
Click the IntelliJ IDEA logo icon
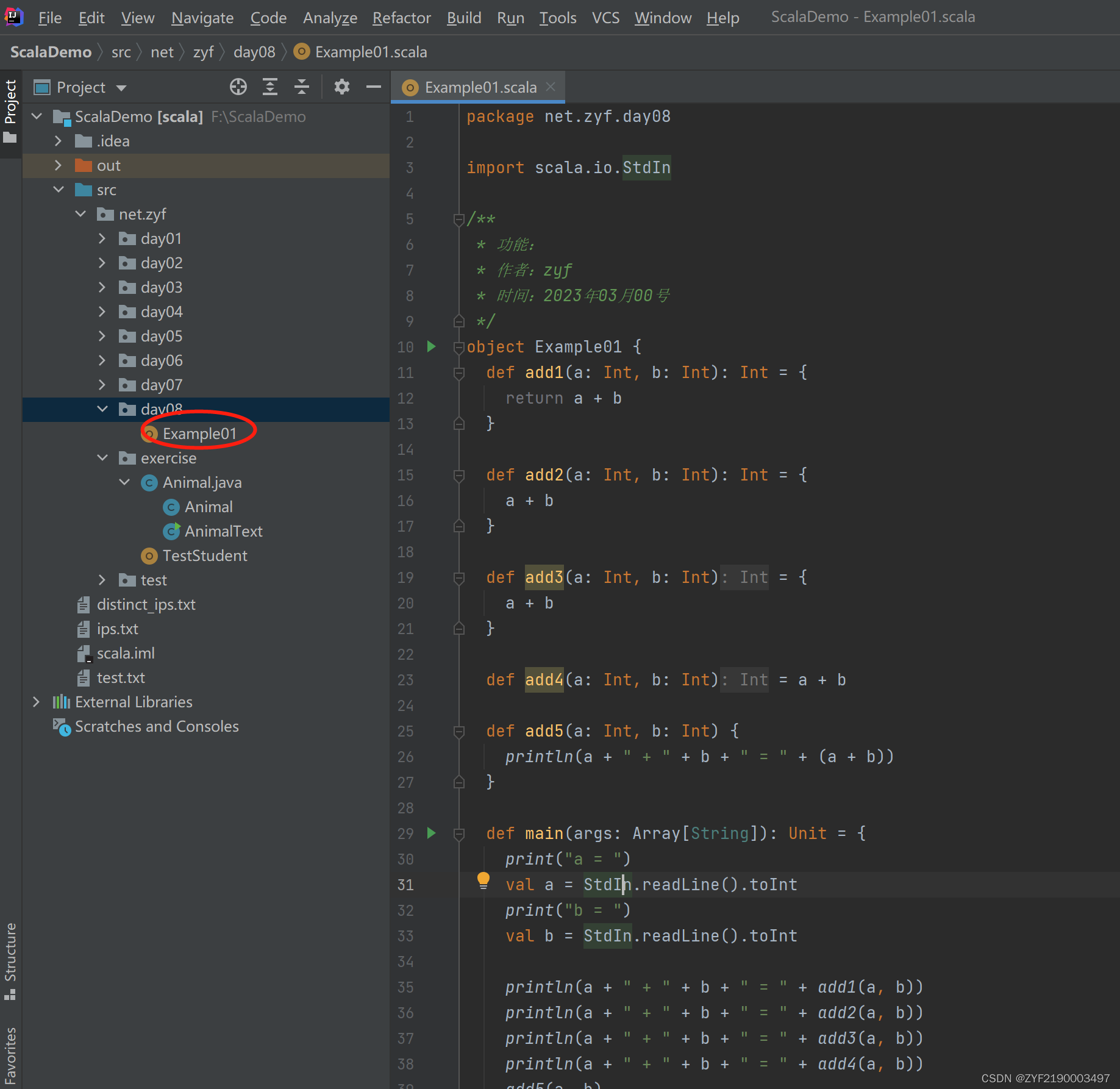tap(13, 16)
